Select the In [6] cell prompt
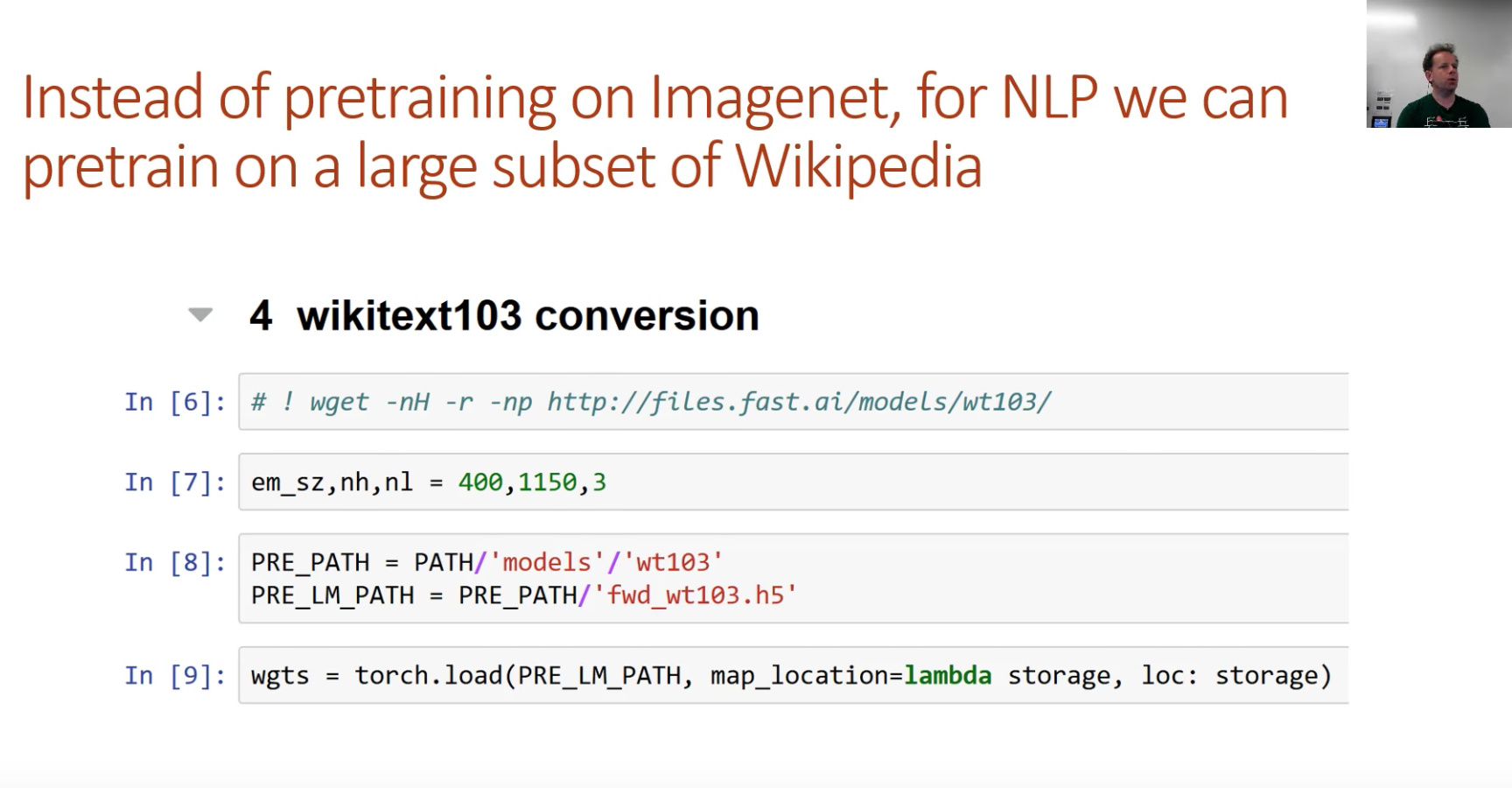The width and height of the screenshot is (1512, 788). coord(175,402)
